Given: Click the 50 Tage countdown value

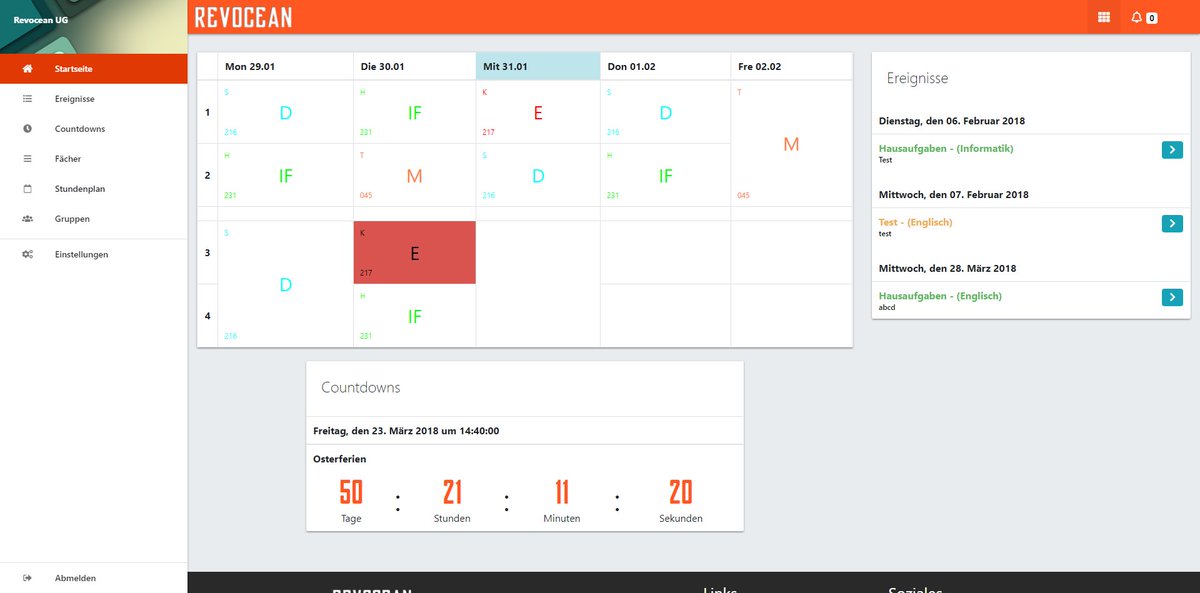Looking at the screenshot, I should [x=351, y=492].
